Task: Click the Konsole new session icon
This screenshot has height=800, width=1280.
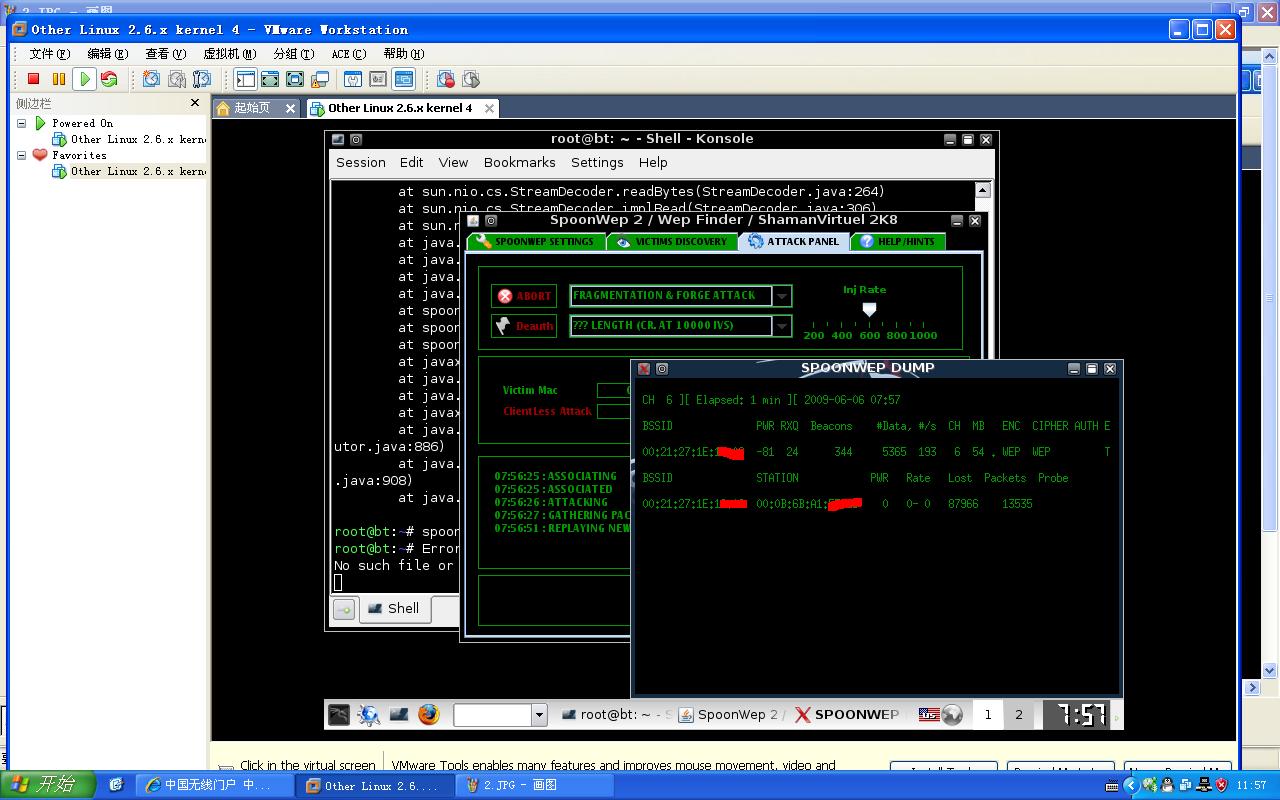Action: click(344, 609)
